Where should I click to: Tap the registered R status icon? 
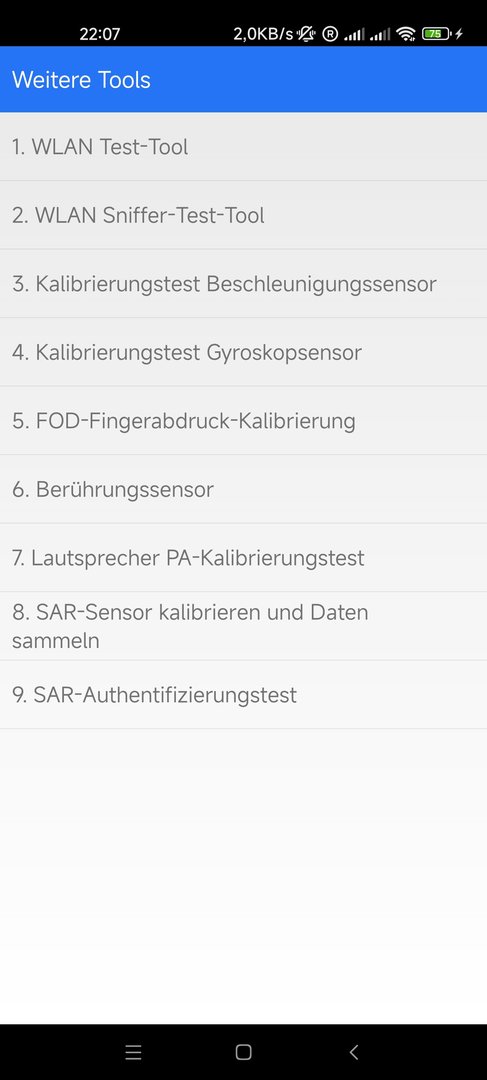(x=330, y=33)
